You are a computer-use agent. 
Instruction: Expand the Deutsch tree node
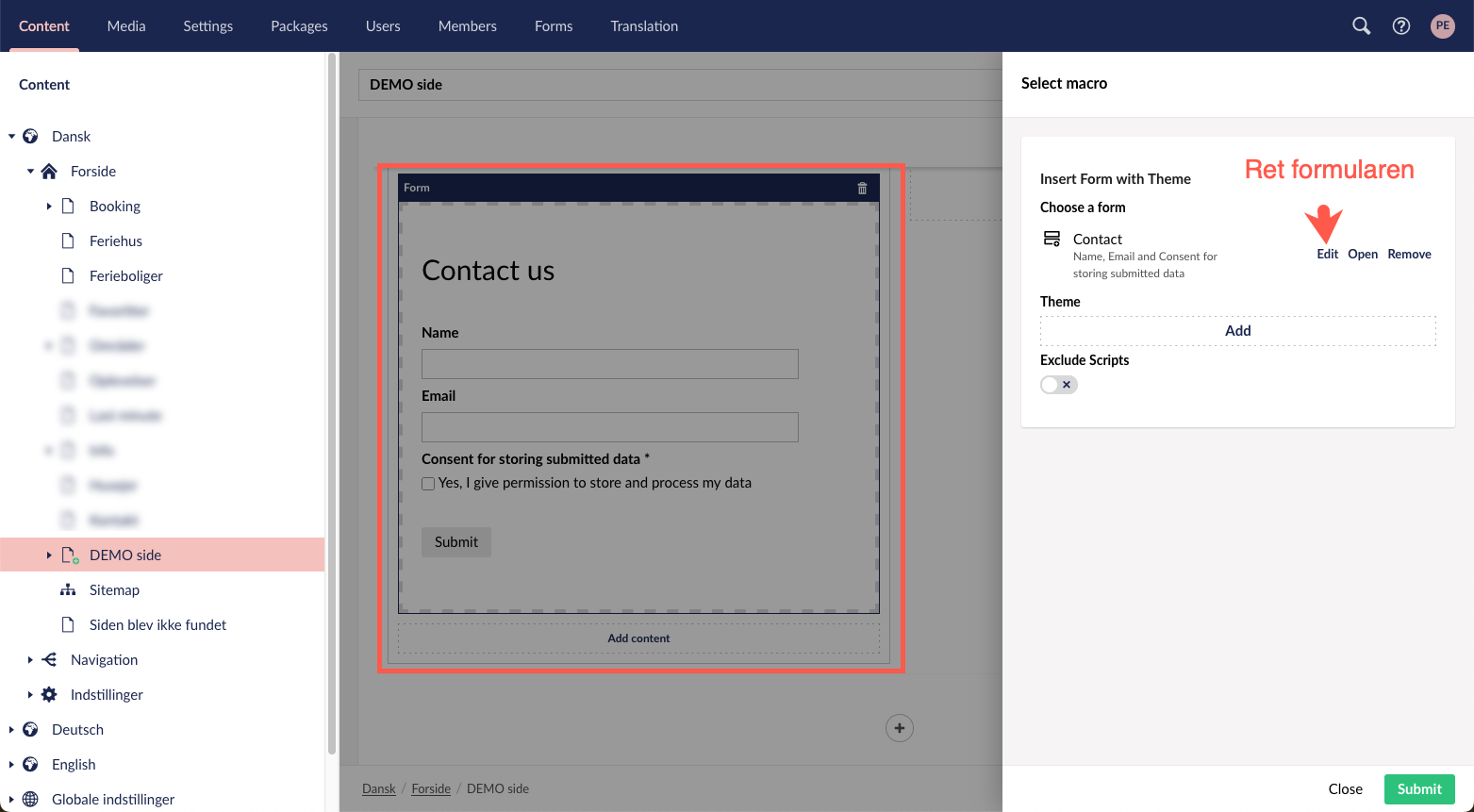pyautogui.click(x=11, y=729)
